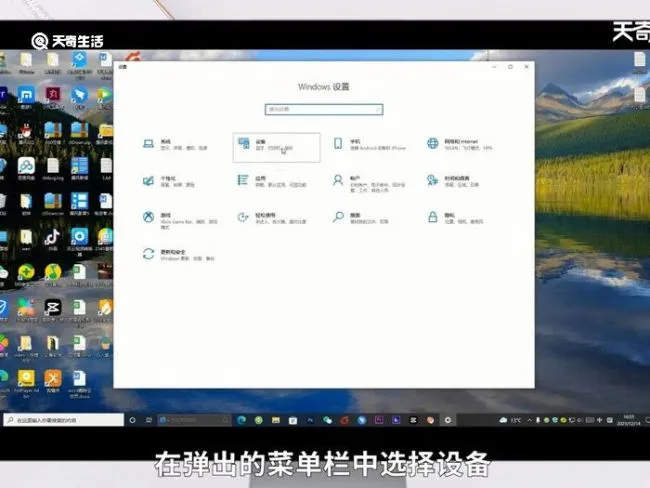Open 网络和 Internet settings category

(x=460, y=145)
